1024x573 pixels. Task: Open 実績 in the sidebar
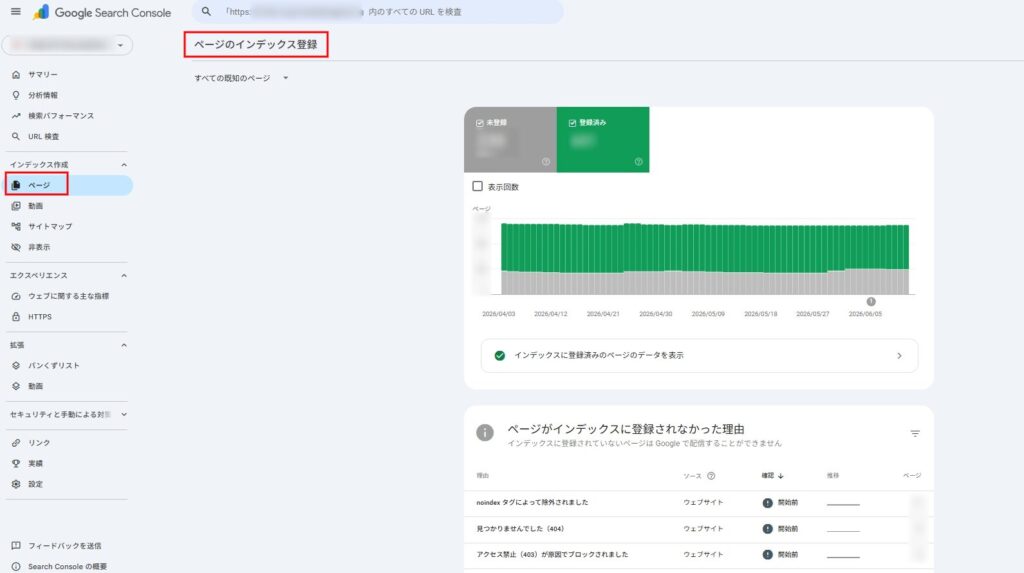tap(35, 463)
